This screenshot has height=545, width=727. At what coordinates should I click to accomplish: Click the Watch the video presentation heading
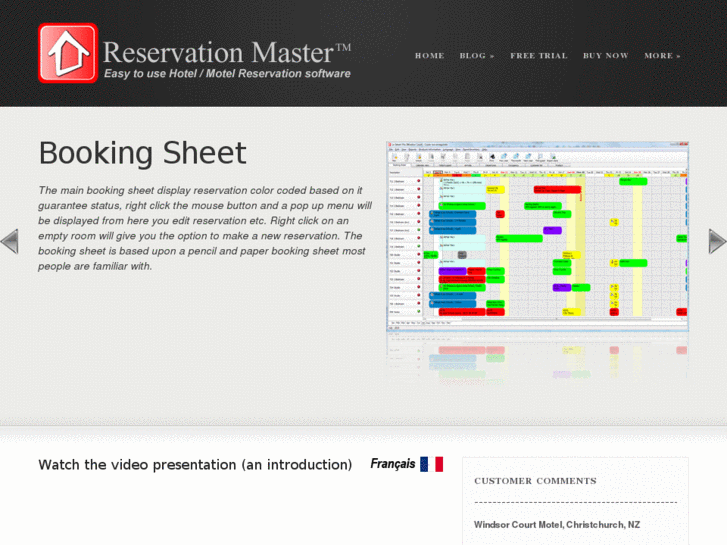coord(195,465)
